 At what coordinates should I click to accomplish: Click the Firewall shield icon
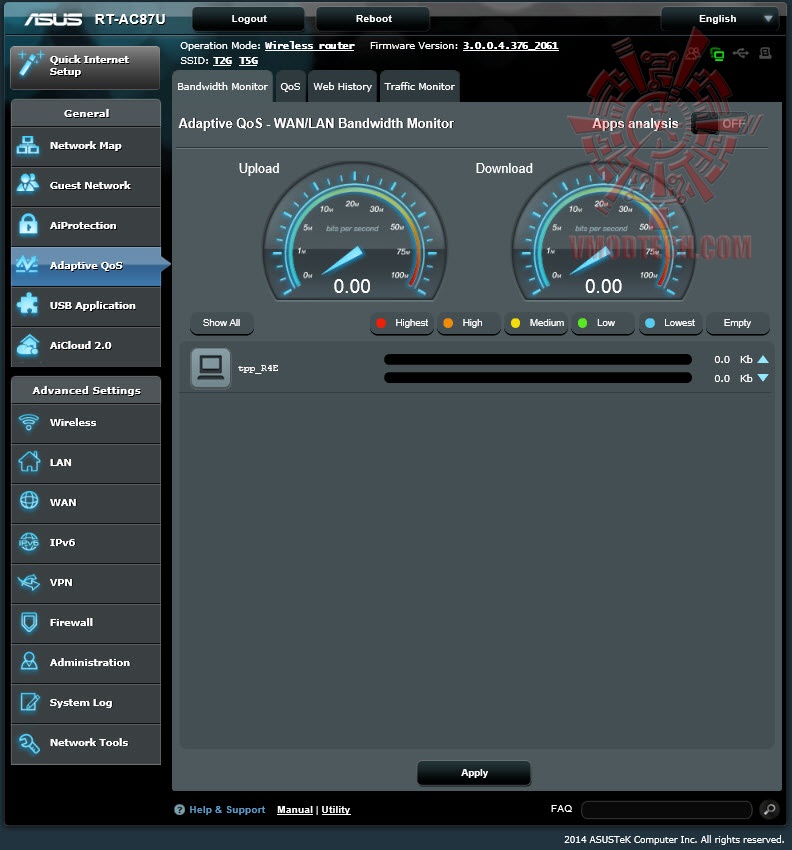pos(29,622)
